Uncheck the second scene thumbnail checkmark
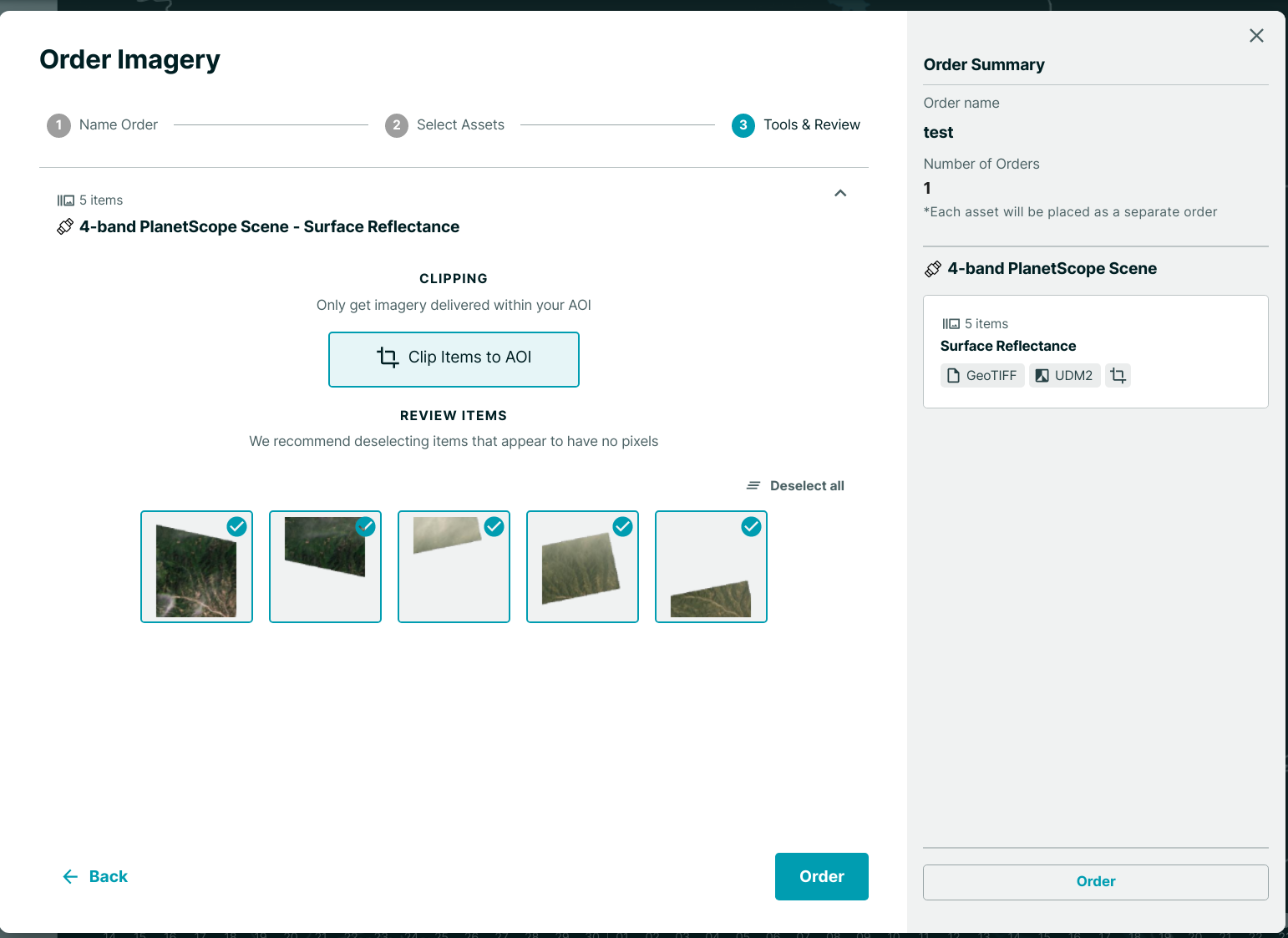Viewport: 1288px width, 938px height. pos(366,526)
